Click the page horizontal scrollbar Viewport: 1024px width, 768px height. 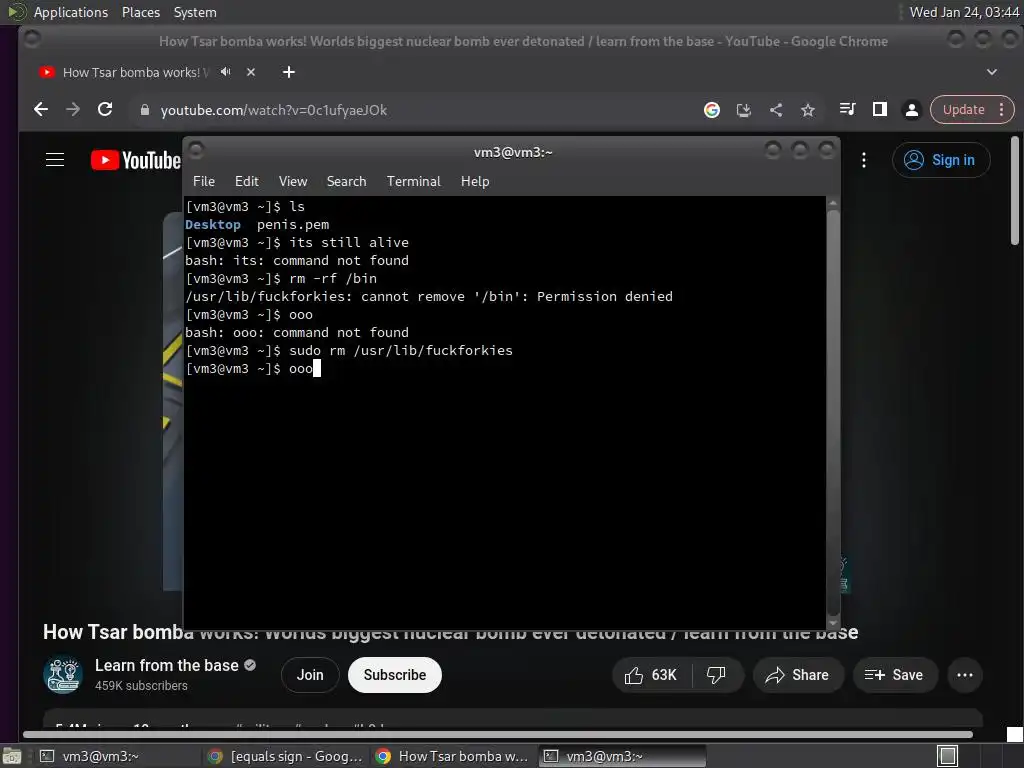498,734
